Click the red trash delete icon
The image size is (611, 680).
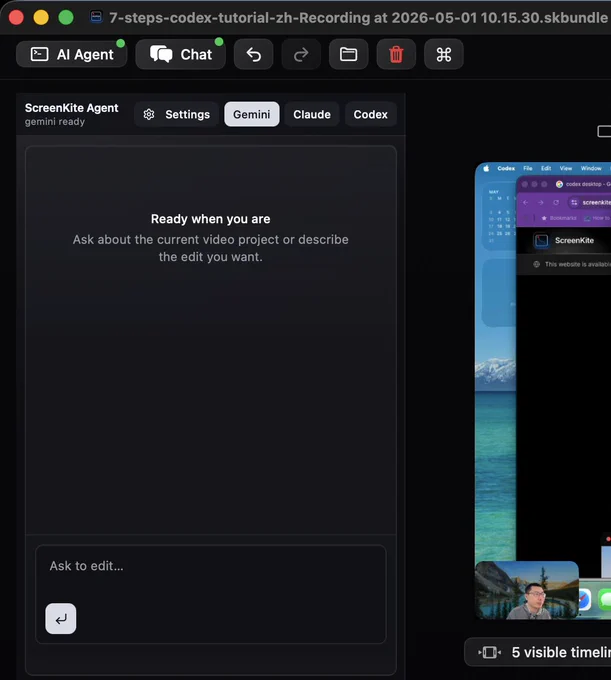click(x=396, y=54)
